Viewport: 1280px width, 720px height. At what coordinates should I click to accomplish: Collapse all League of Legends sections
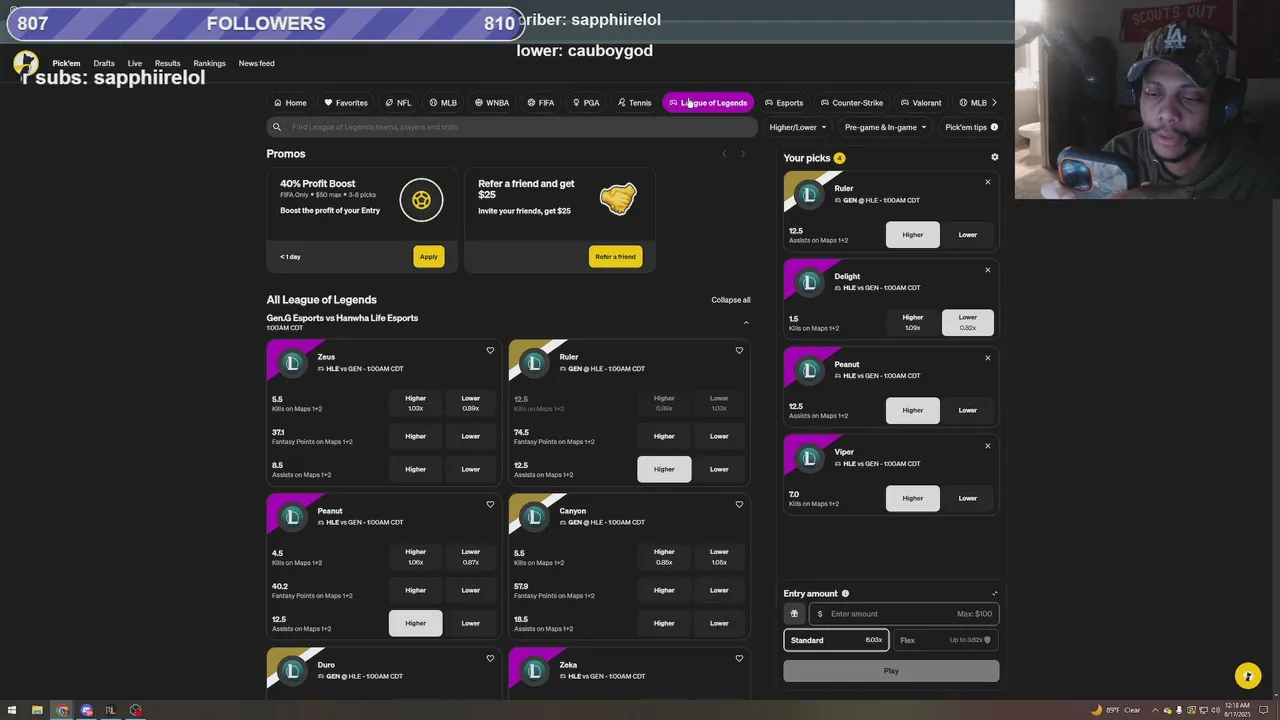click(x=730, y=300)
